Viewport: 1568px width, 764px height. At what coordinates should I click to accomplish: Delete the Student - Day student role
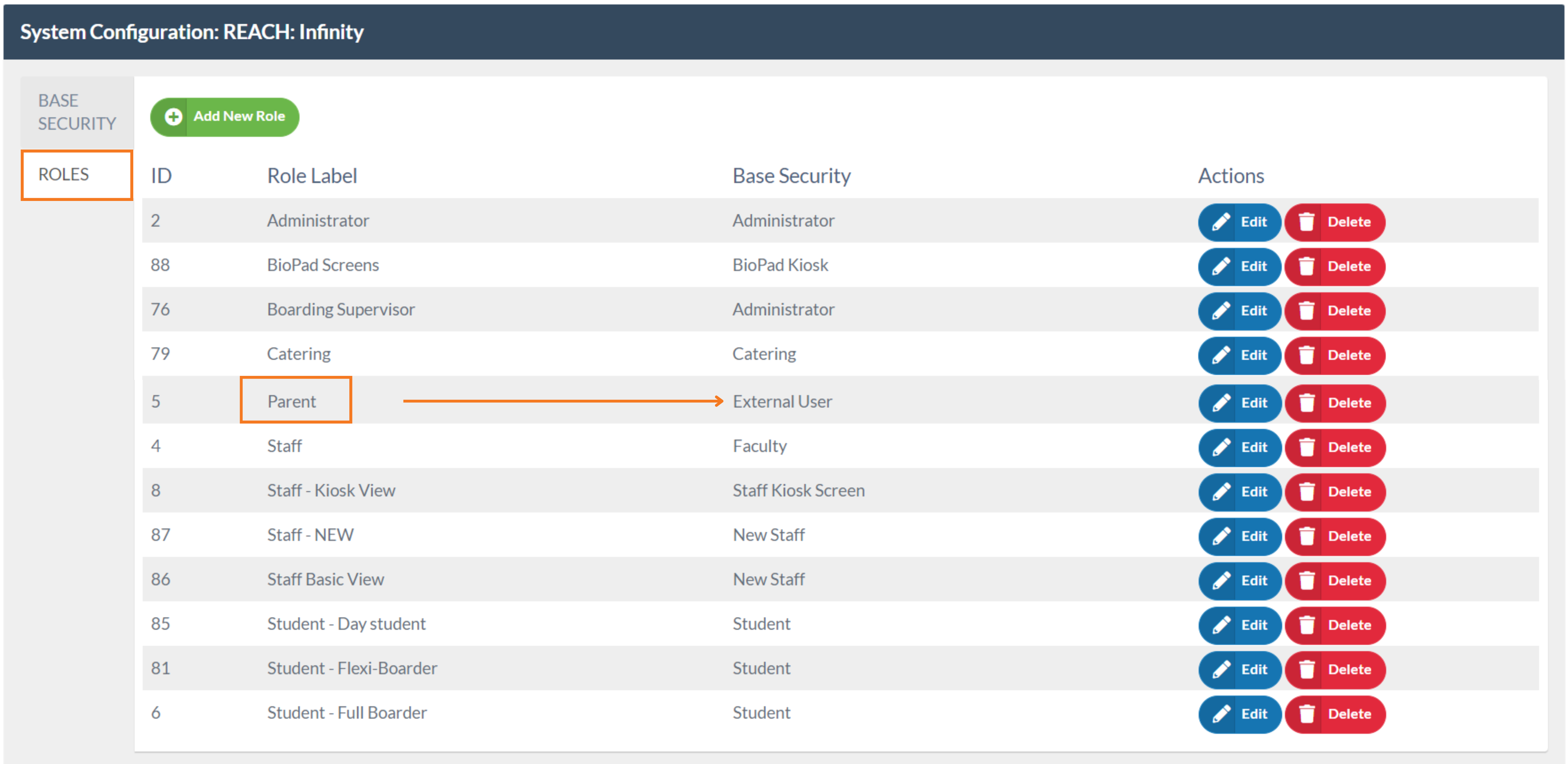point(1335,625)
